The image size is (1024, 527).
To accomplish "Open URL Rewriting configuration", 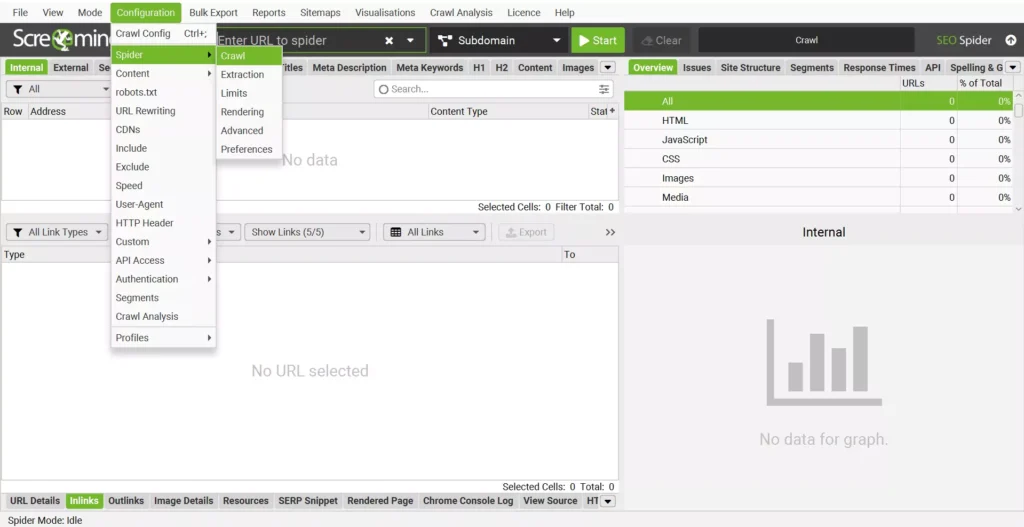I will pyautogui.click(x=163, y=111).
